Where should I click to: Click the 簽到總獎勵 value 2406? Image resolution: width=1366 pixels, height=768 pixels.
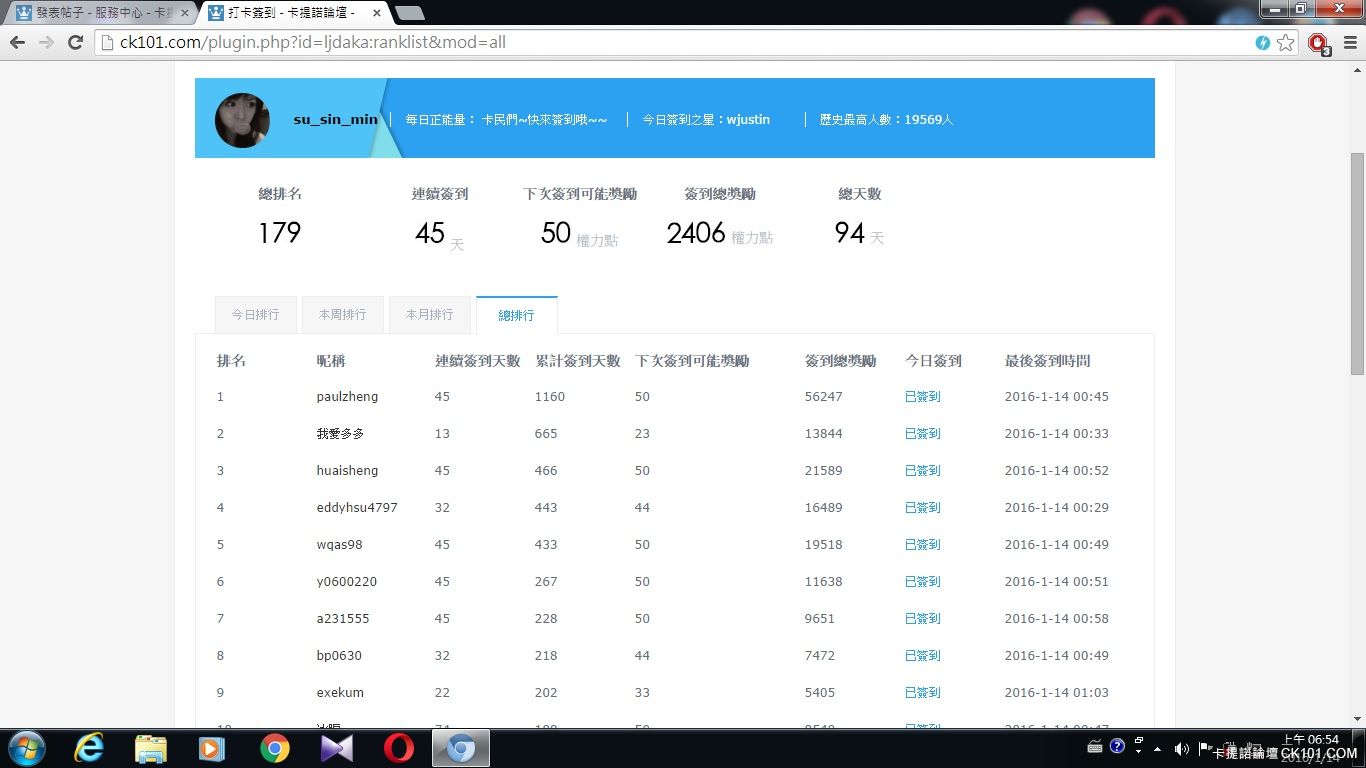click(696, 233)
